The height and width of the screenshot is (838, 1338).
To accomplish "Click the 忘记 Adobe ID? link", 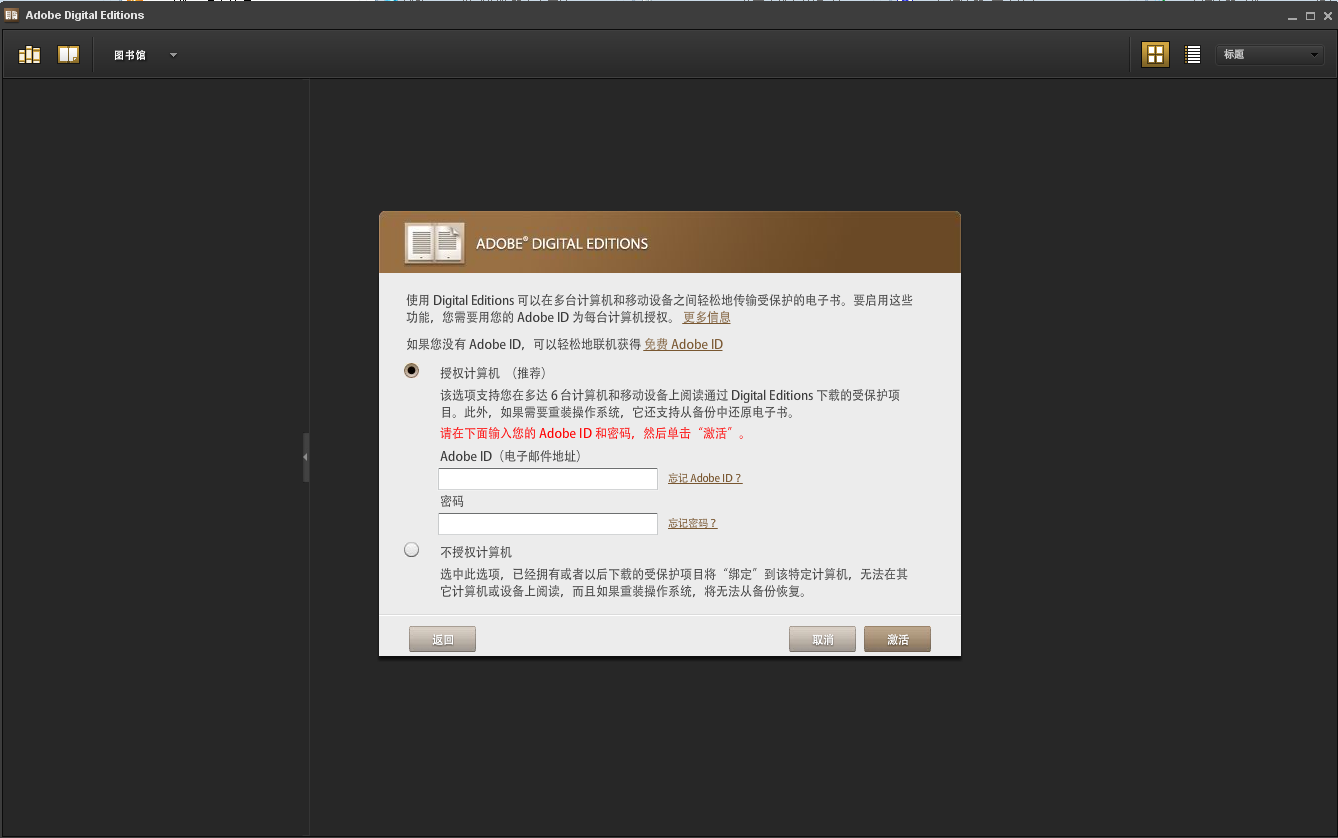I will [705, 478].
